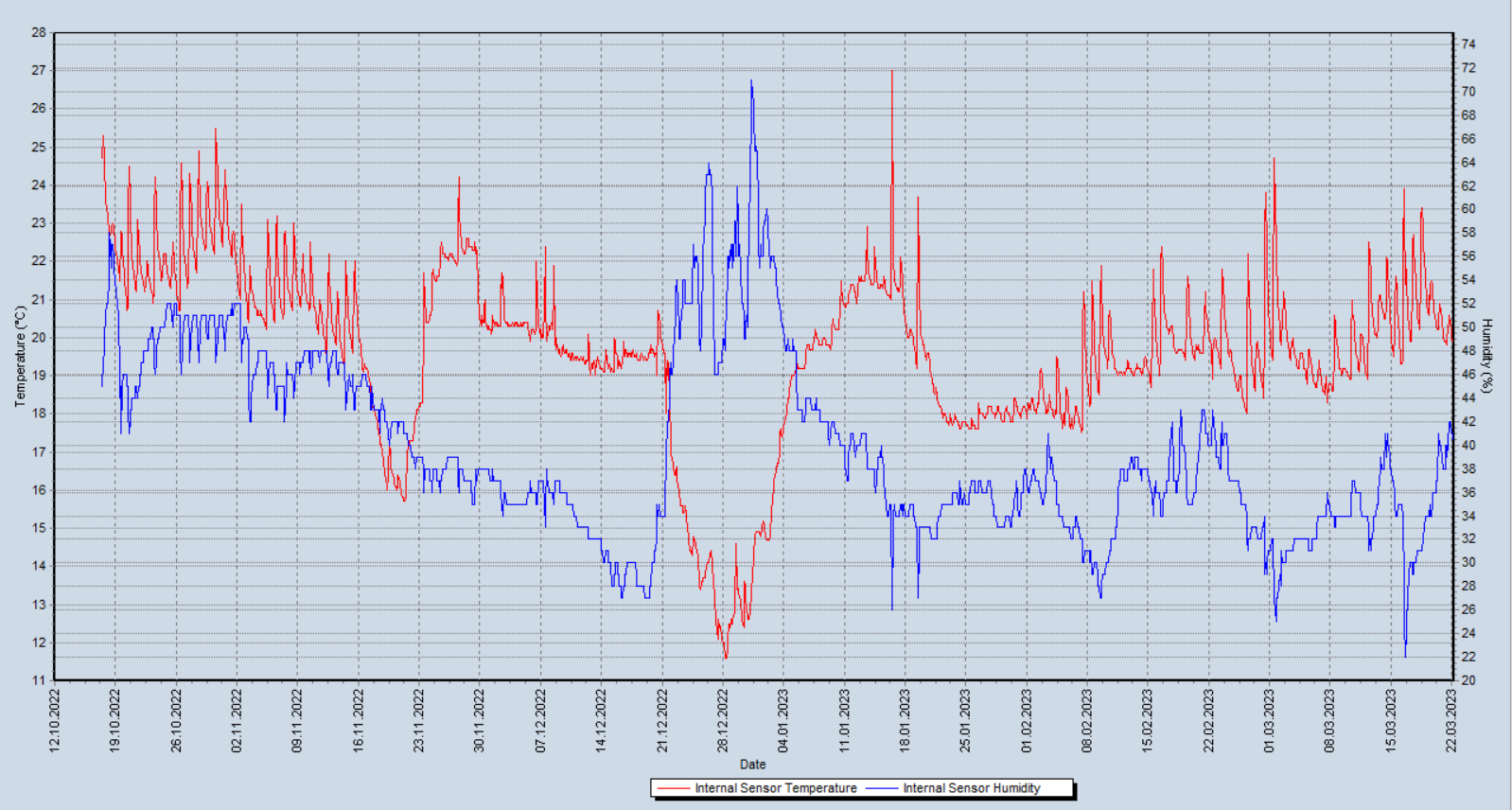Image resolution: width=1512 pixels, height=810 pixels.
Task: Click the red line sample in legend
Action: coord(674,788)
